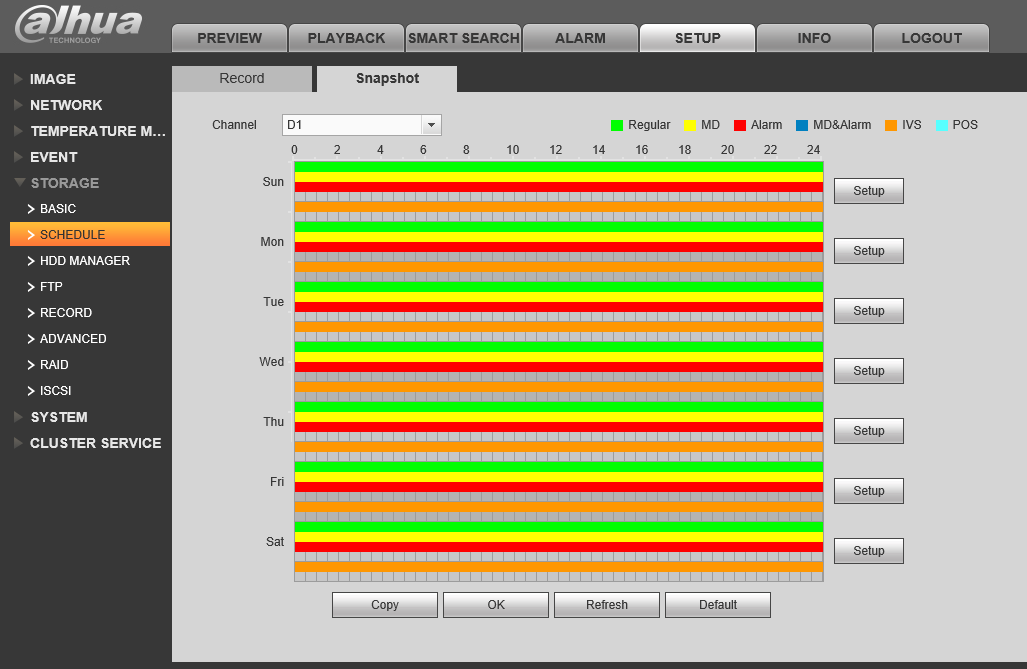The width and height of the screenshot is (1027, 669).
Task: Open the Channel D1 dropdown
Action: coord(362,124)
